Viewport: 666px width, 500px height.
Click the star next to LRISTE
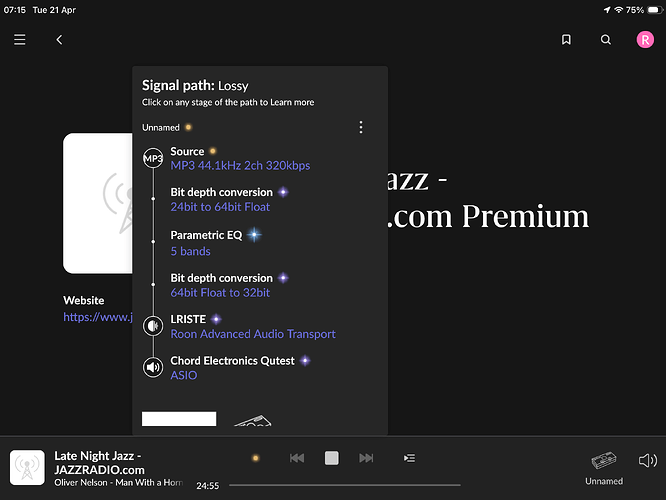216,319
